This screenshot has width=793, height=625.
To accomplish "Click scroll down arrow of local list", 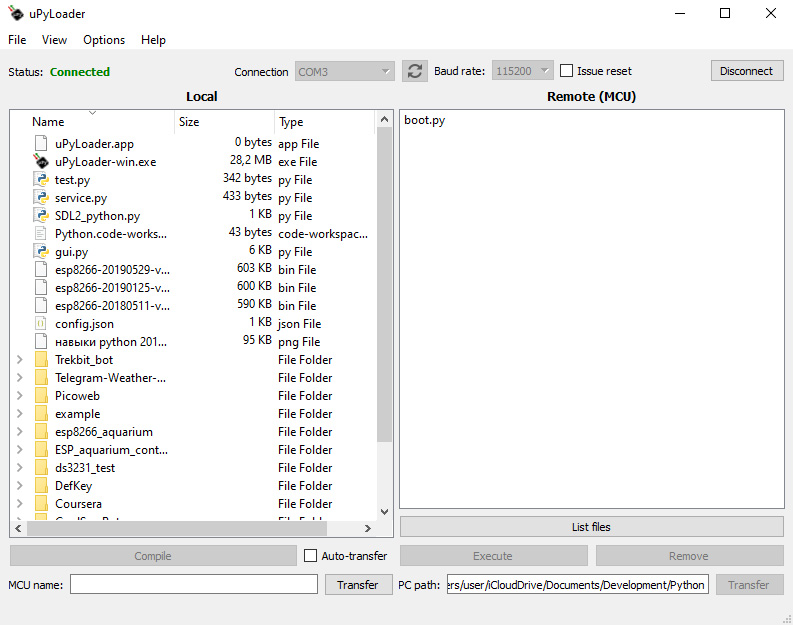I will point(384,512).
